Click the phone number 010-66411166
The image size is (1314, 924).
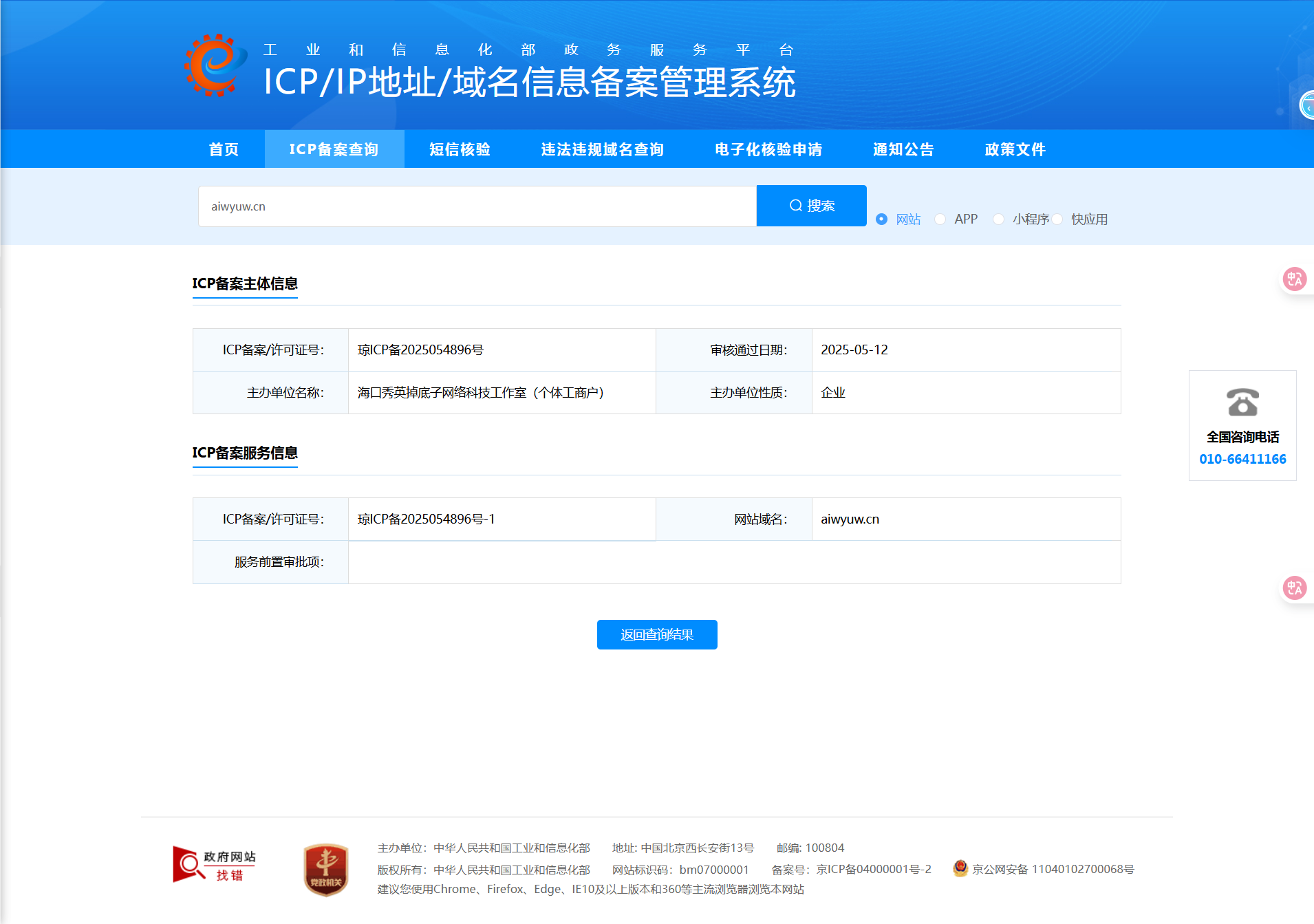click(1242, 459)
